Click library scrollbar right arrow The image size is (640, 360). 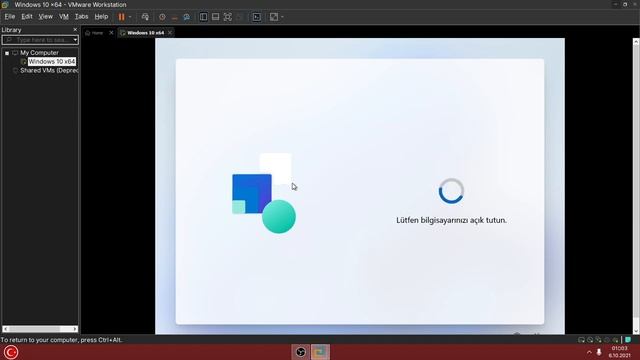pos(75,329)
